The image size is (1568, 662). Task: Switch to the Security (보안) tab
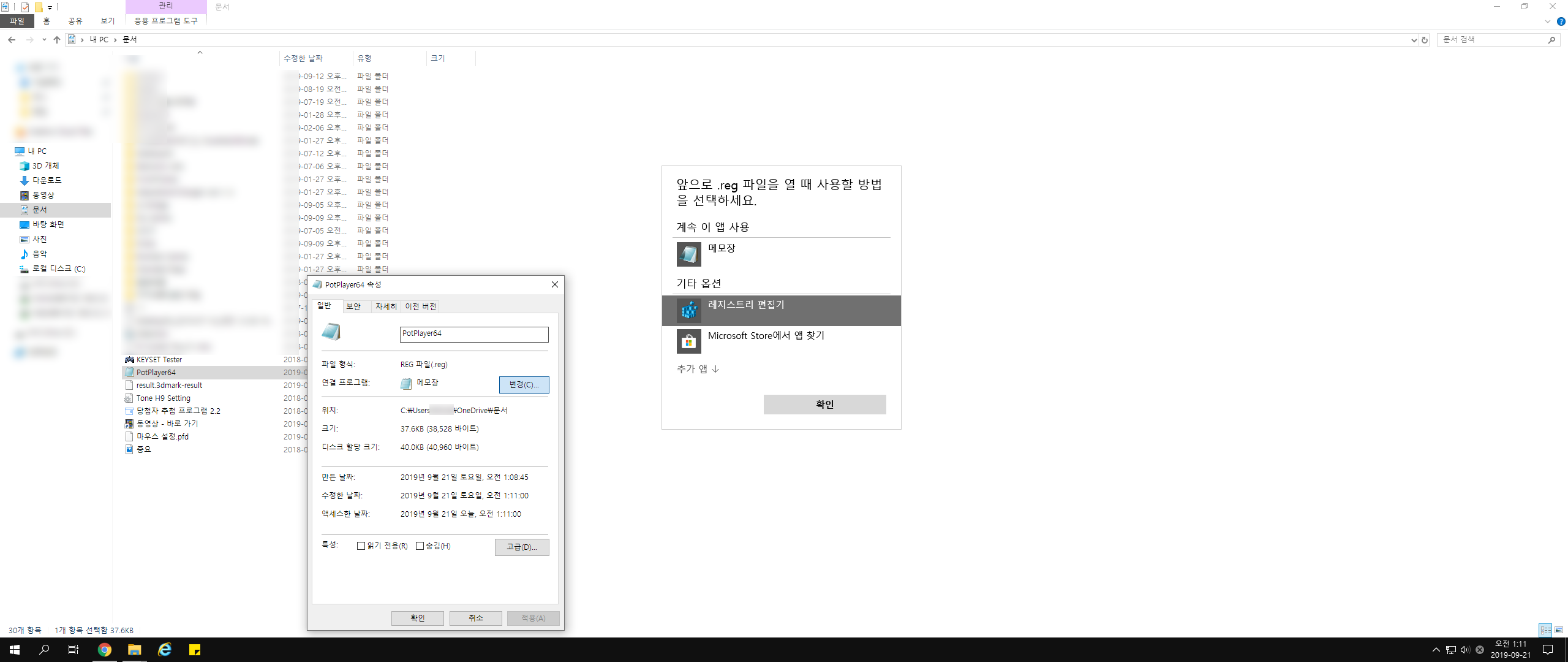click(x=353, y=306)
